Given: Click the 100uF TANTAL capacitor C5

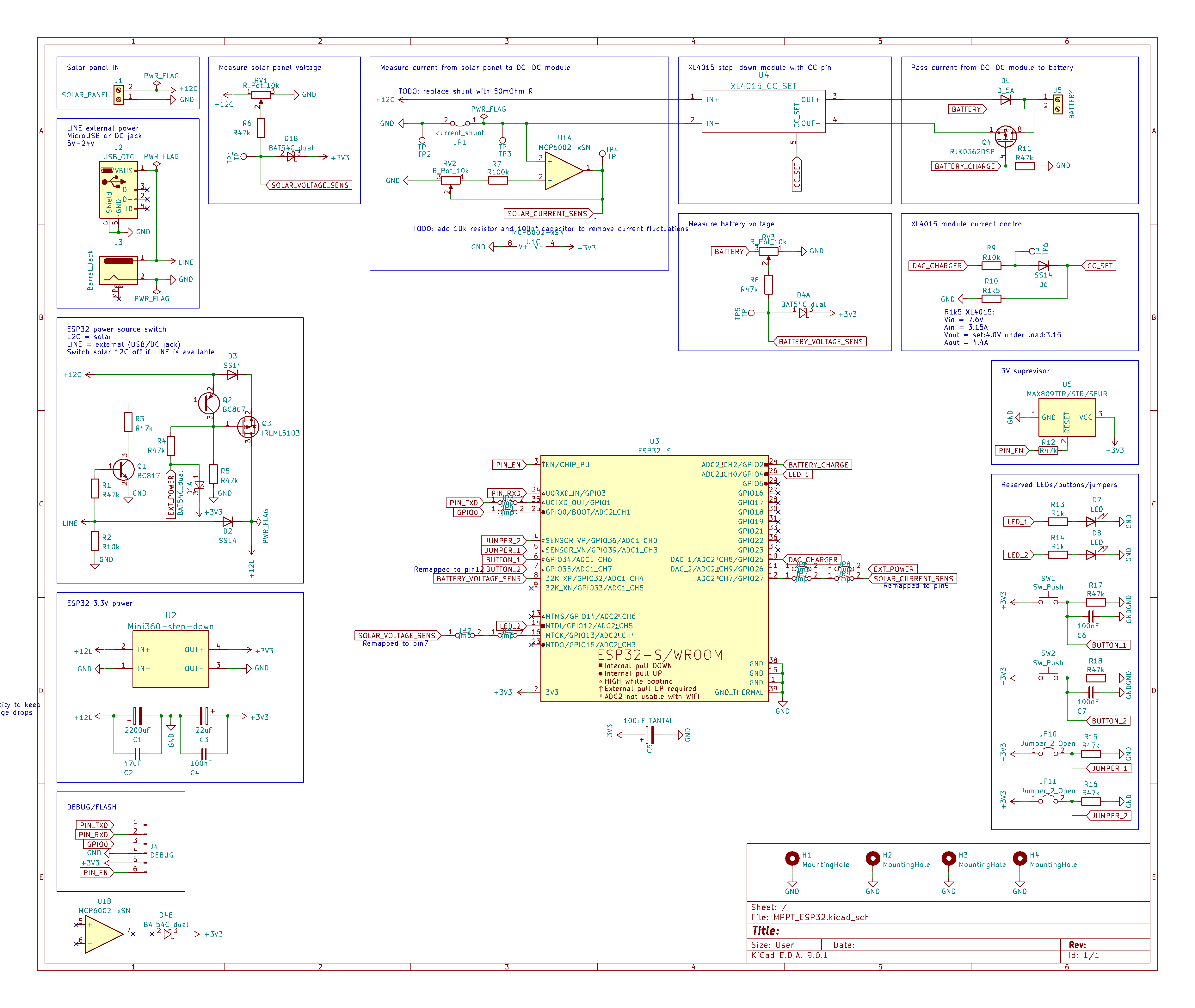Looking at the screenshot, I should (649, 735).
